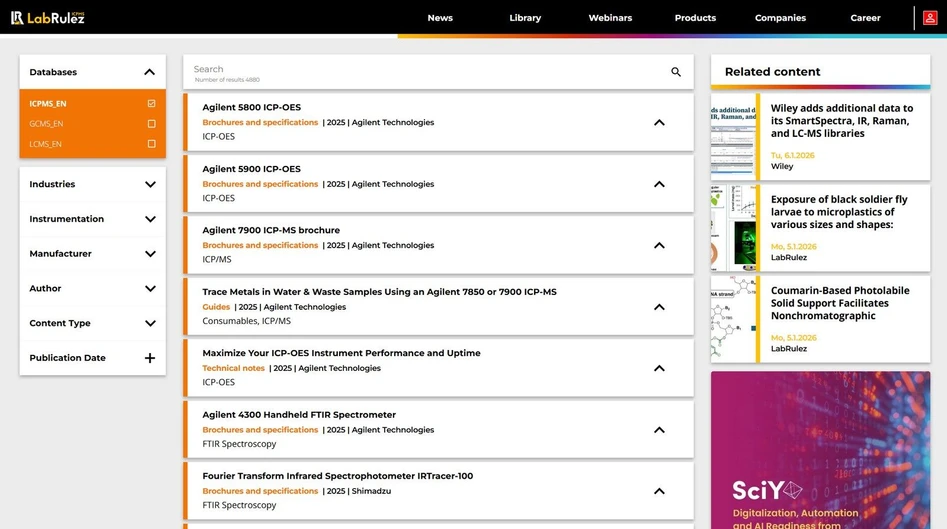Open Fourier Transform Infrared Spectrophotometer IRTracer-100
Image resolution: width=947 pixels, height=529 pixels.
(338, 476)
